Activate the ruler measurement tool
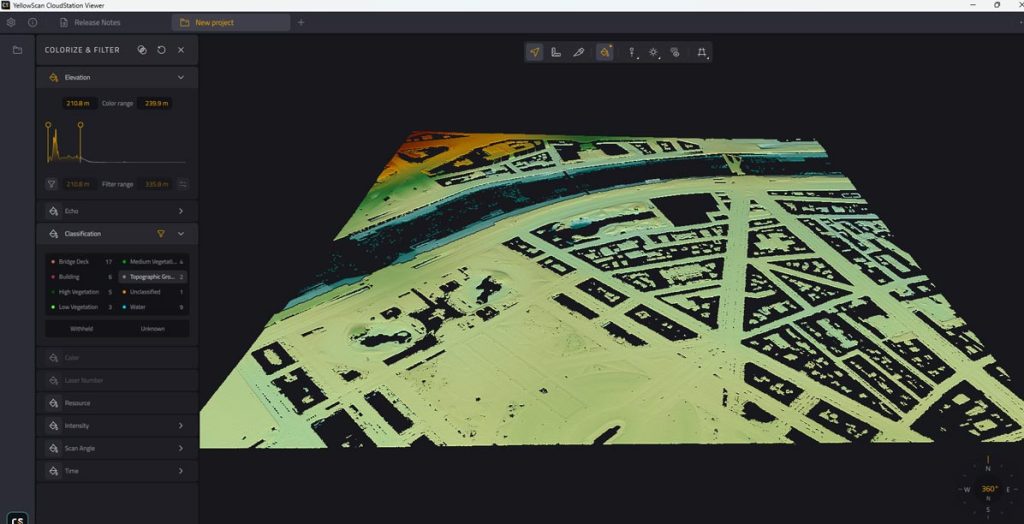The image size is (1024, 524). (556, 52)
